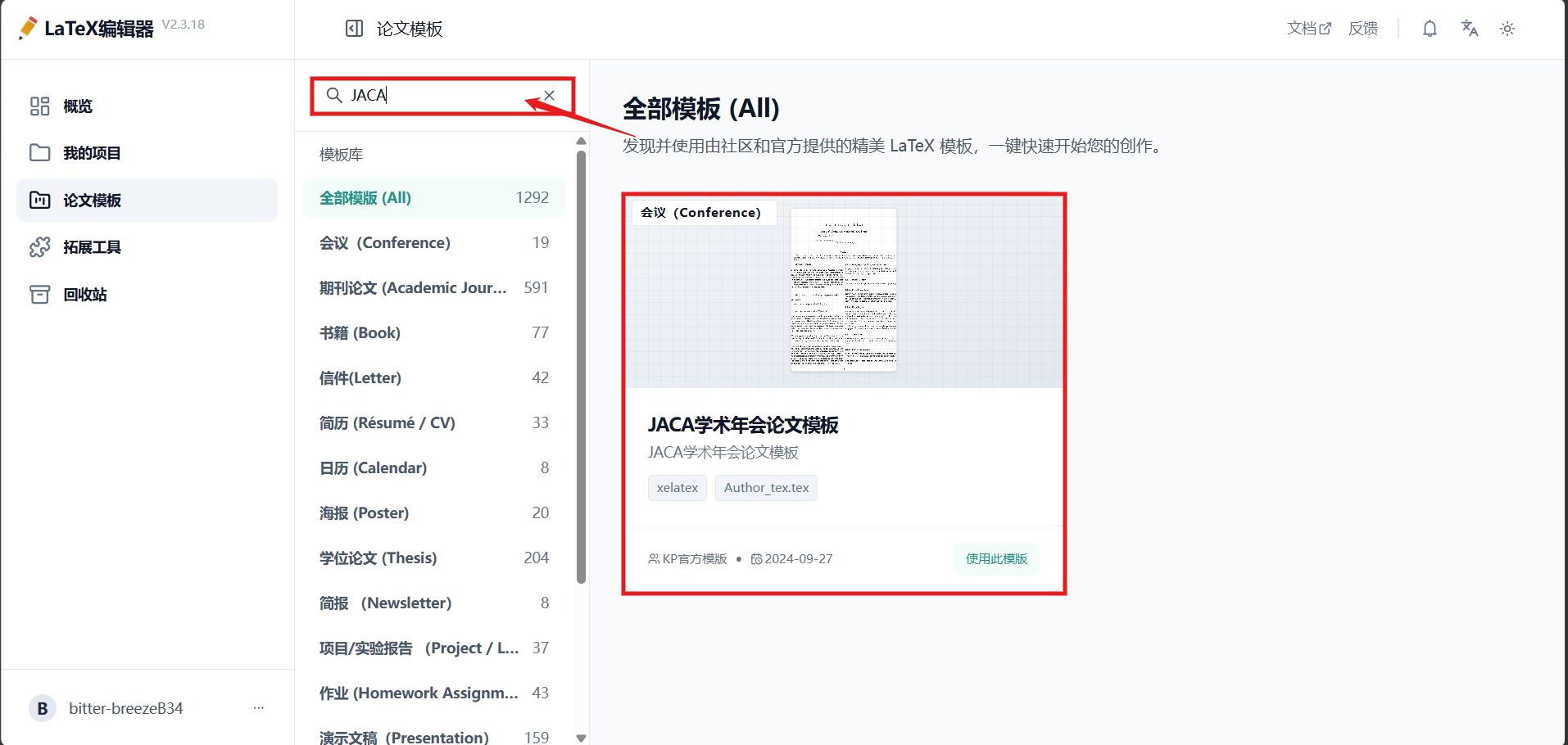Click 使用此模版 button

[x=996, y=559]
